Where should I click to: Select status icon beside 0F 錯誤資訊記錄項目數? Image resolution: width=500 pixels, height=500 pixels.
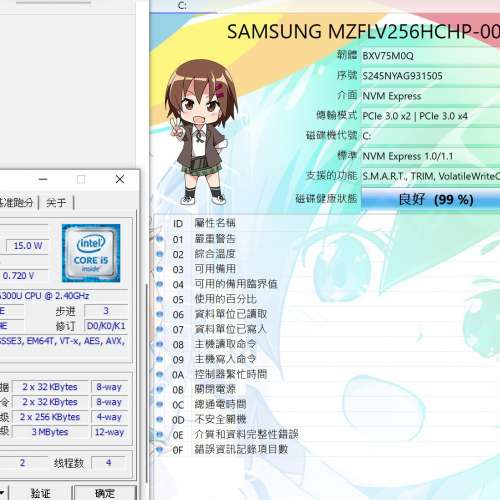pos(160,450)
